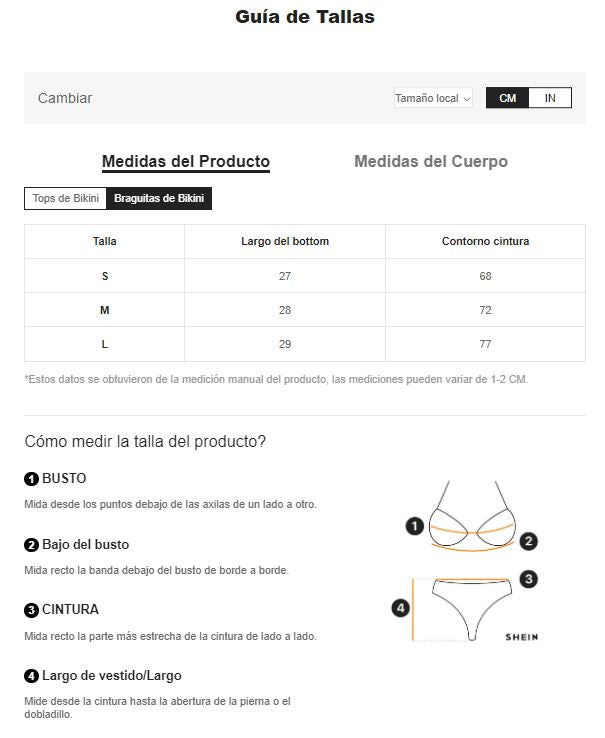Click the number 2 icon beside Bajo del busto
The width and height of the screenshot is (605, 738).
pyautogui.click(x=31, y=545)
